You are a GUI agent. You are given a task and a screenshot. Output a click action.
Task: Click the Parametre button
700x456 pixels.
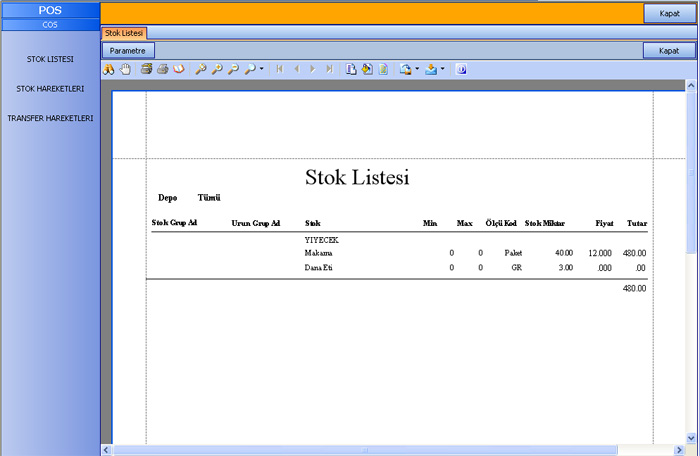click(x=128, y=50)
